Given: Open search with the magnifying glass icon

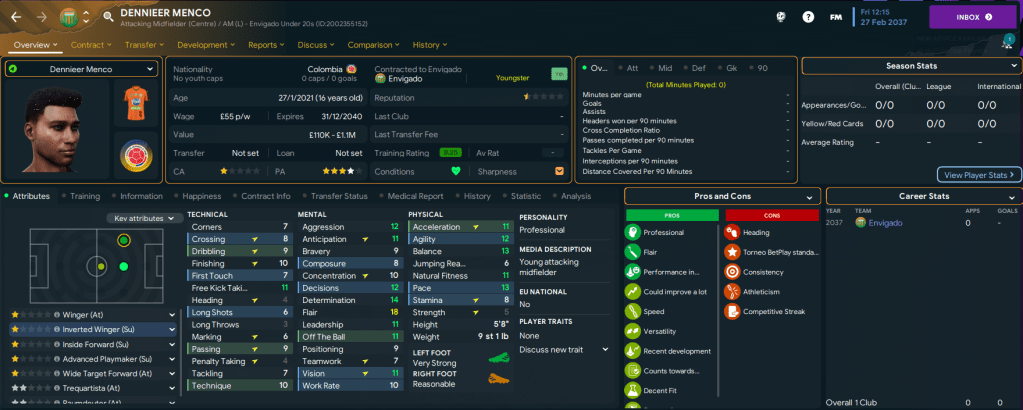Looking at the screenshot, I should [107, 17].
